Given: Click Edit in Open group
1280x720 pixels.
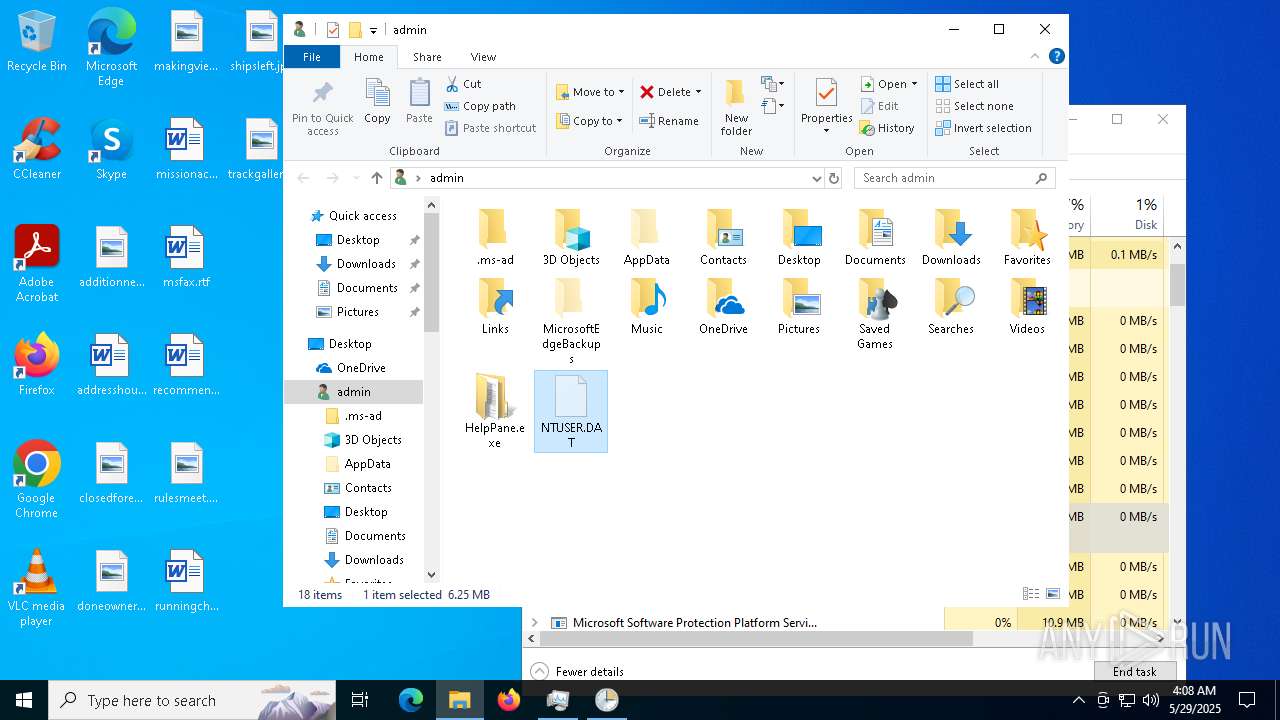Looking at the screenshot, I should [x=880, y=106].
